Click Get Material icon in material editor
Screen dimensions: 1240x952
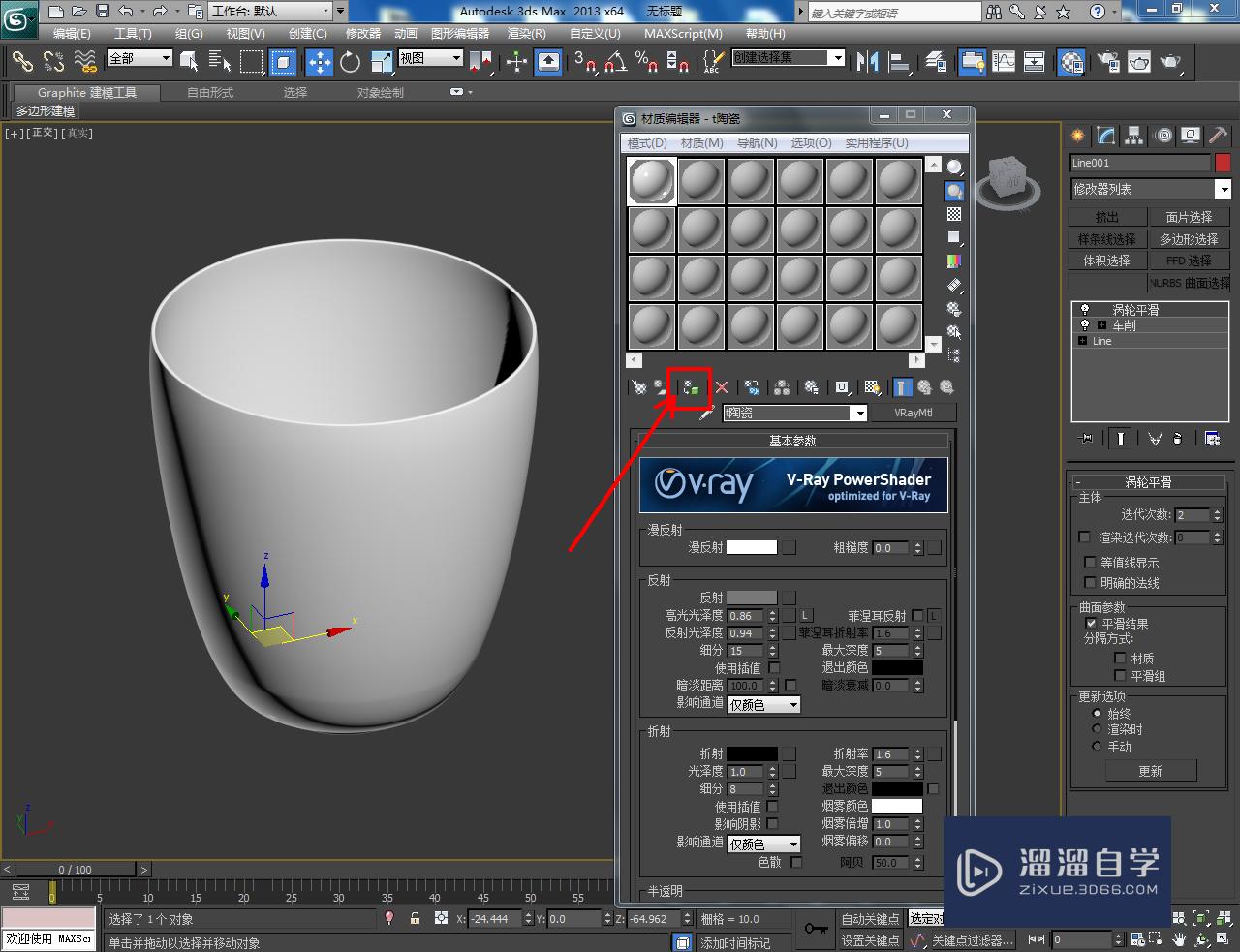pyautogui.click(x=639, y=387)
